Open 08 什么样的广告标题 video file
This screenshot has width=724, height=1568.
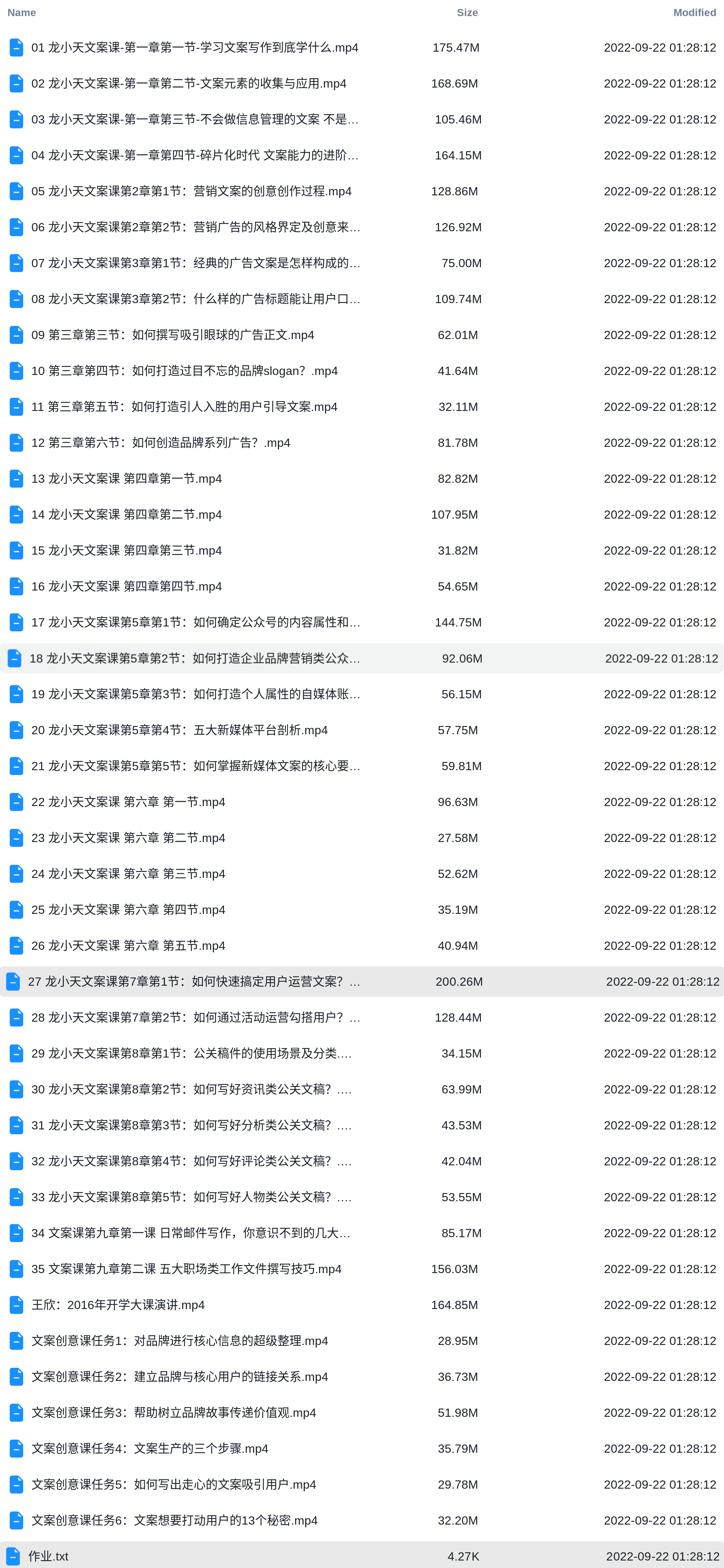coord(196,299)
